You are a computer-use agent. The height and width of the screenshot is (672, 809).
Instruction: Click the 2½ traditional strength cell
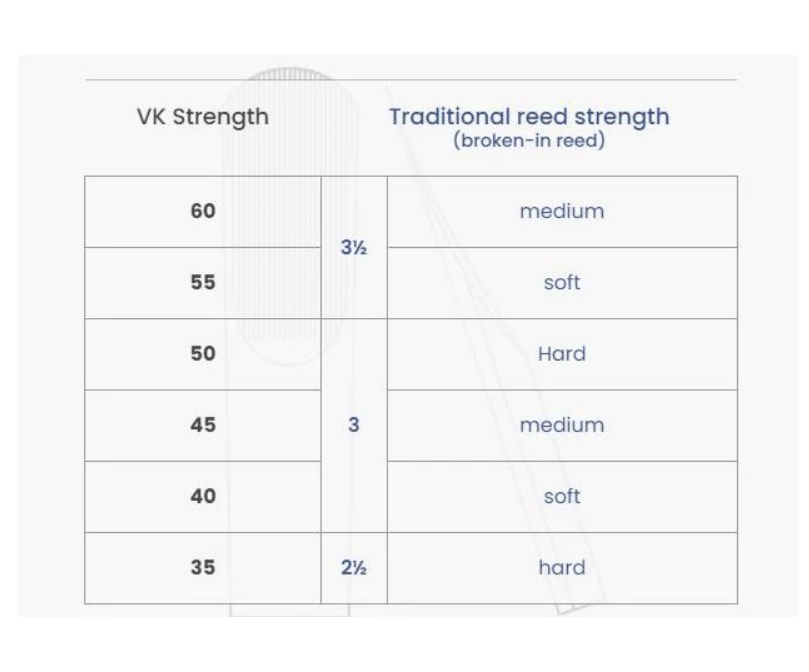353,568
